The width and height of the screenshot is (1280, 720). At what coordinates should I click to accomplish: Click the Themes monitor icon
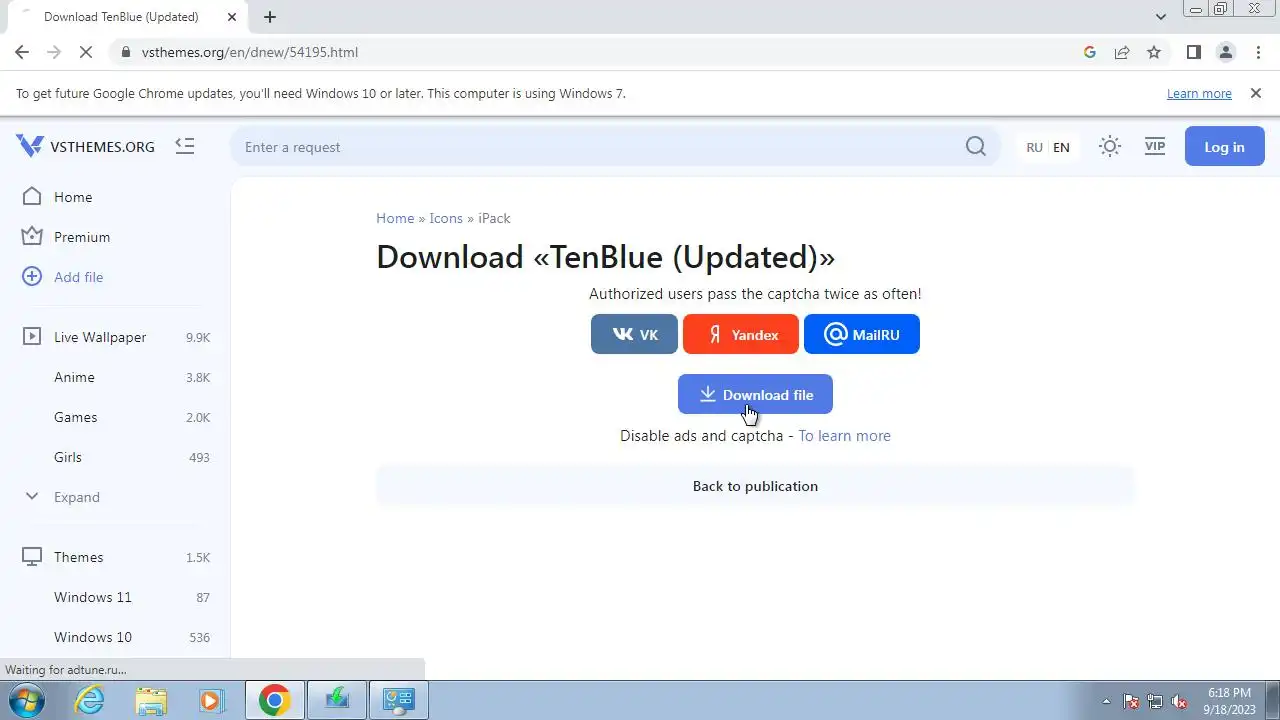coord(32,556)
